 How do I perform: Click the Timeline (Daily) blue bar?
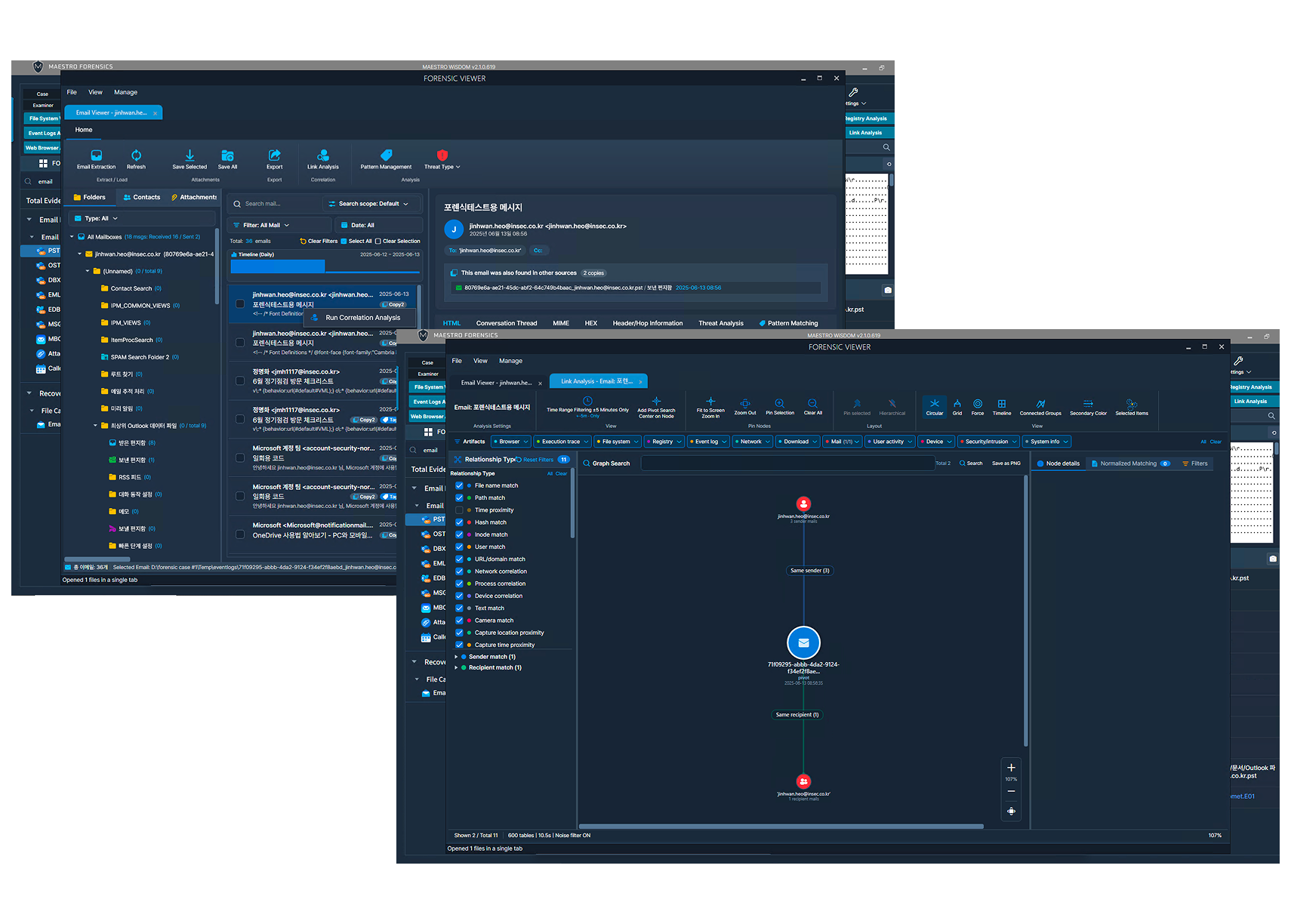pos(277,266)
